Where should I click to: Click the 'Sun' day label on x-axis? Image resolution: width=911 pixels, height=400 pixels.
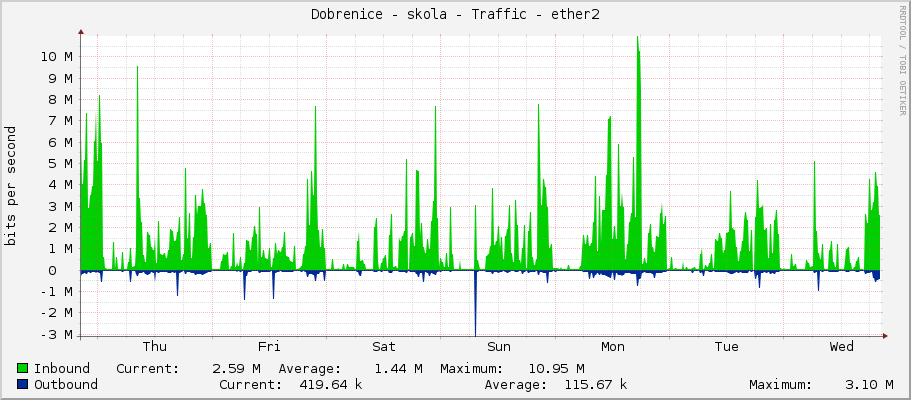click(498, 347)
